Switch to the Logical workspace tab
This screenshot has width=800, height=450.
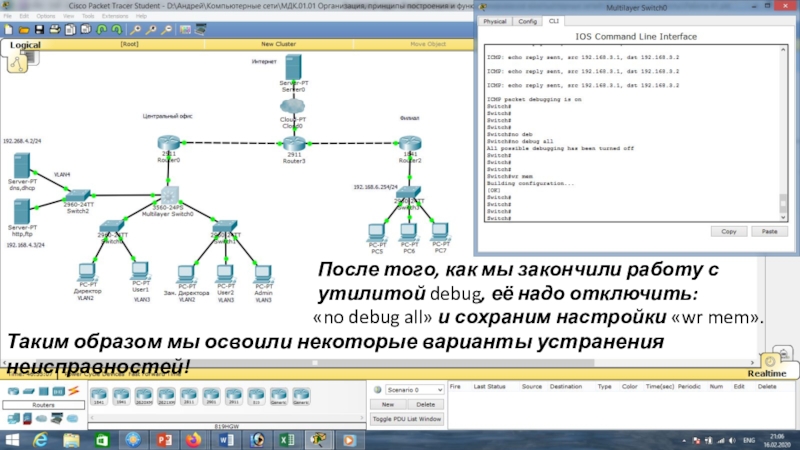(x=25, y=45)
